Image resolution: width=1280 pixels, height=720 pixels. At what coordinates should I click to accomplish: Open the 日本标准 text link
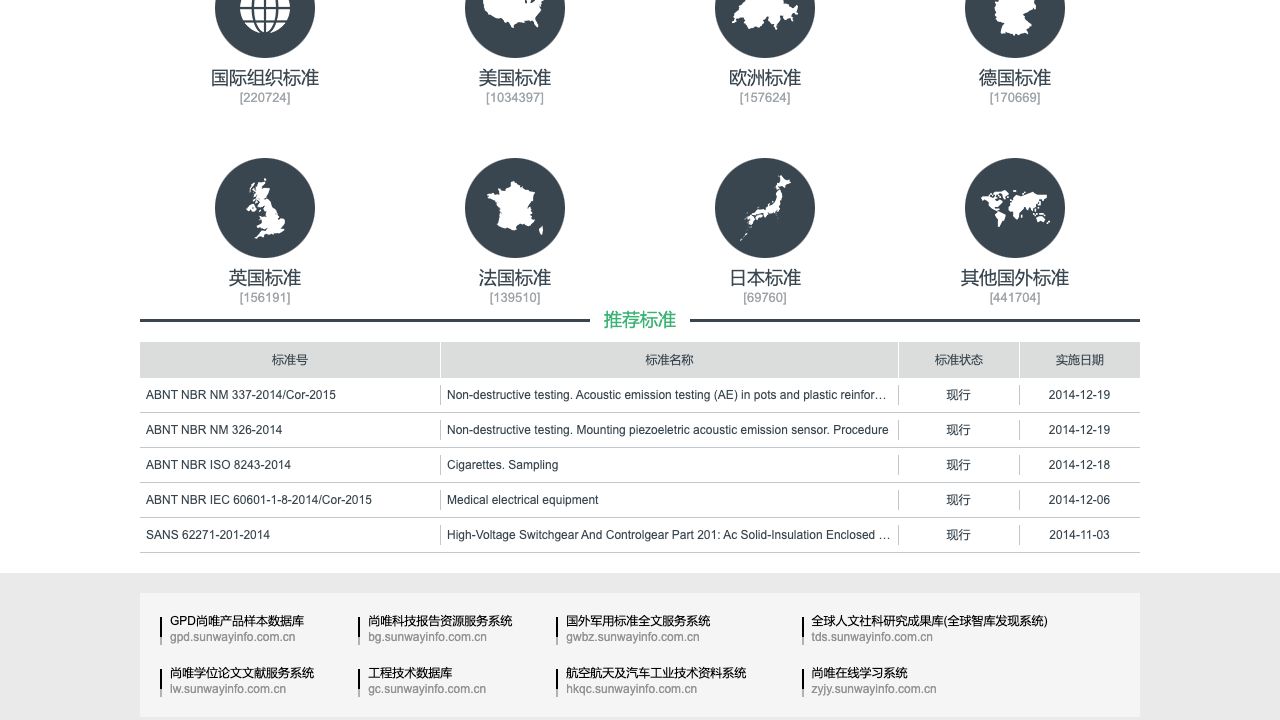765,278
